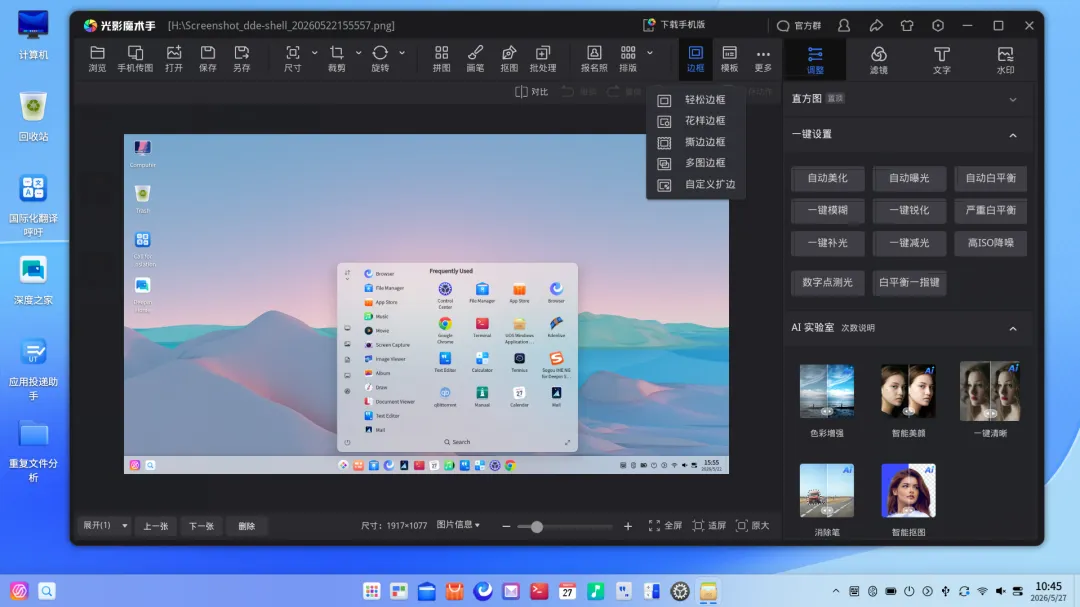Open the 次数说明 link
The image size is (1080, 607).
[x=858, y=328]
